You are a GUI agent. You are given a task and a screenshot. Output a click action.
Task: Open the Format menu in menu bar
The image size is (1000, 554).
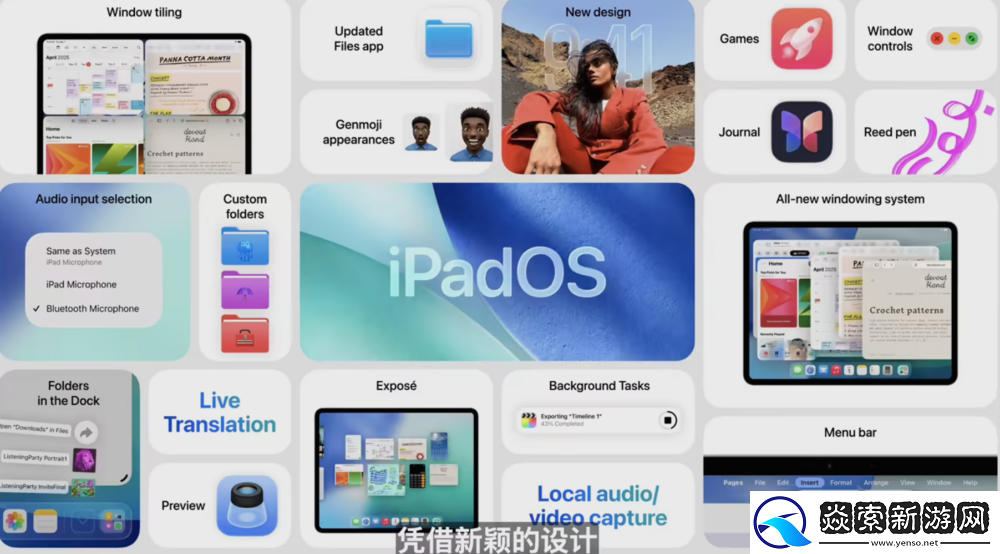tap(841, 483)
